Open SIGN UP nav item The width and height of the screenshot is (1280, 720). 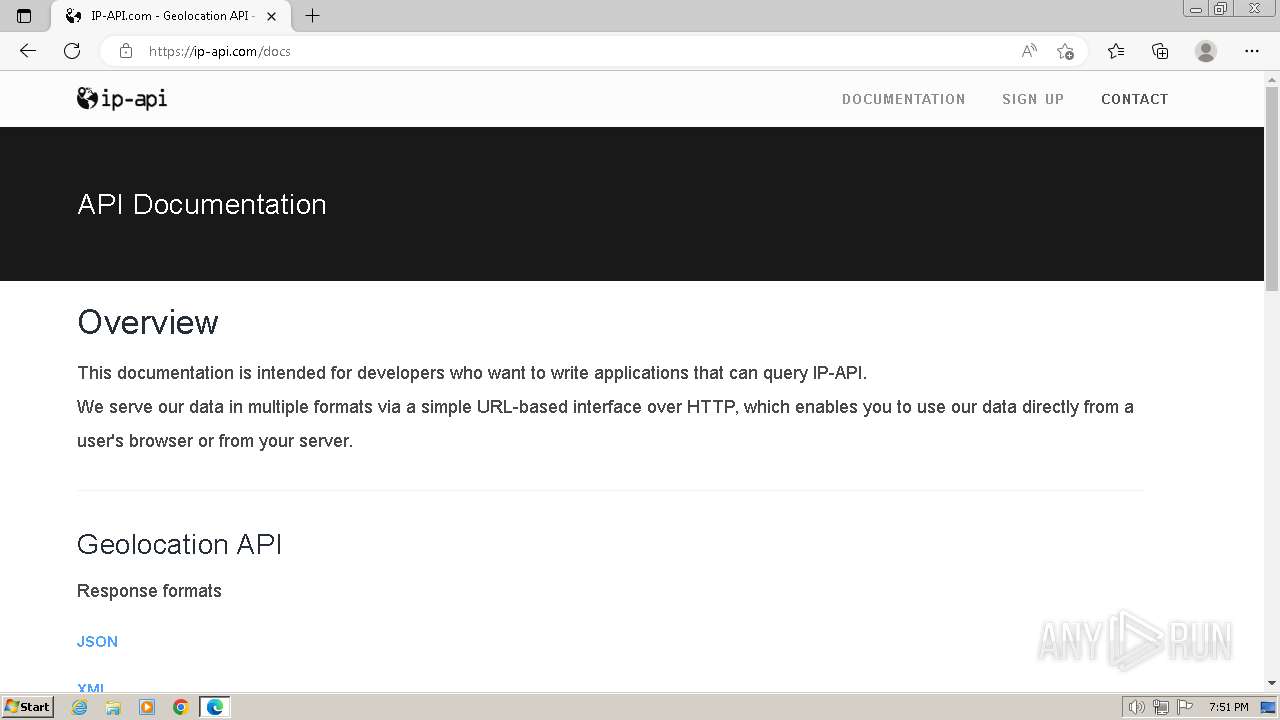point(1033,99)
